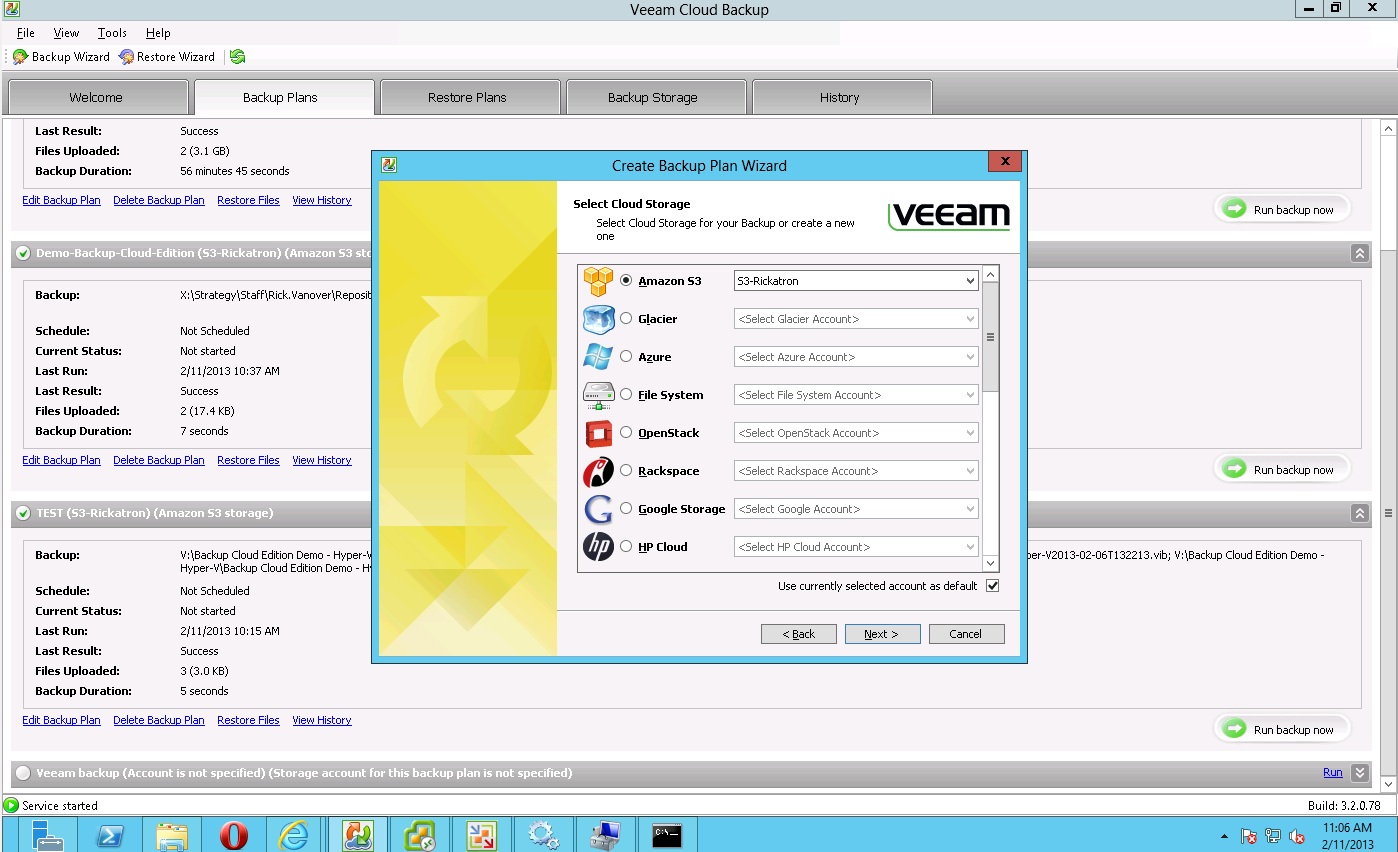Select the Glacier storage radio button
1398x852 pixels.
[x=626, y=319]
